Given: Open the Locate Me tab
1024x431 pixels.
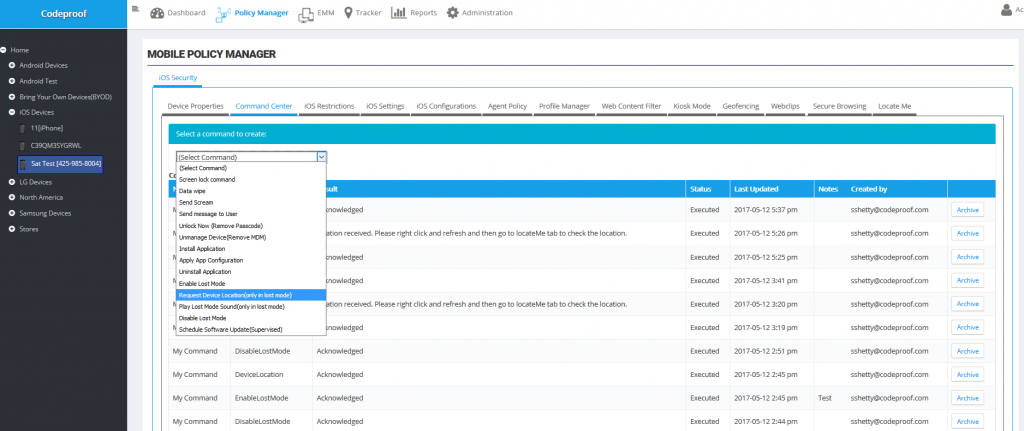Looking at the screenshot, I should 894,106.
